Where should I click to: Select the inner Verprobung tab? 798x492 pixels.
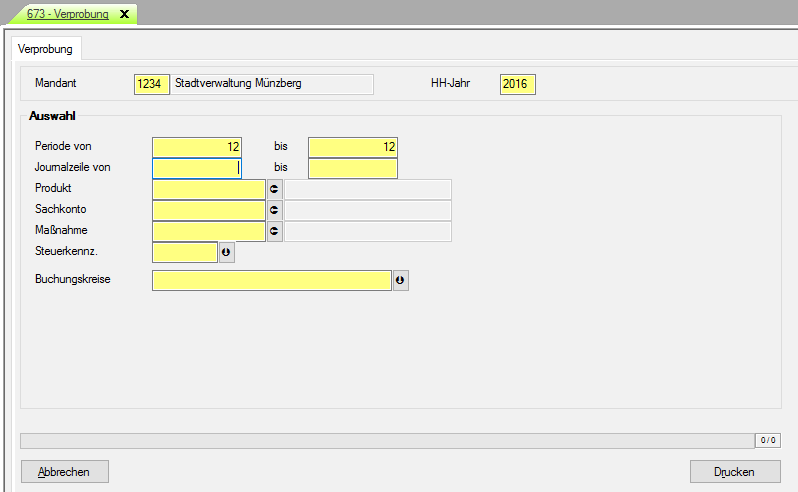(x=45, y=49)
